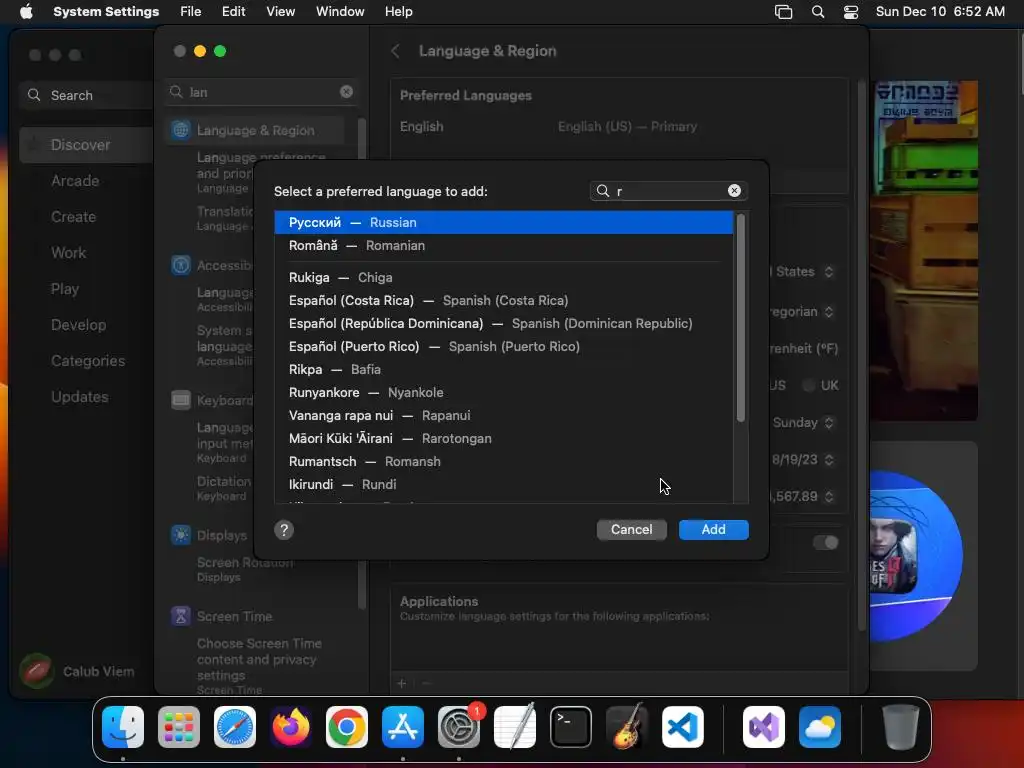
Task: Open App Store from the dock
Action: [403, 727]
